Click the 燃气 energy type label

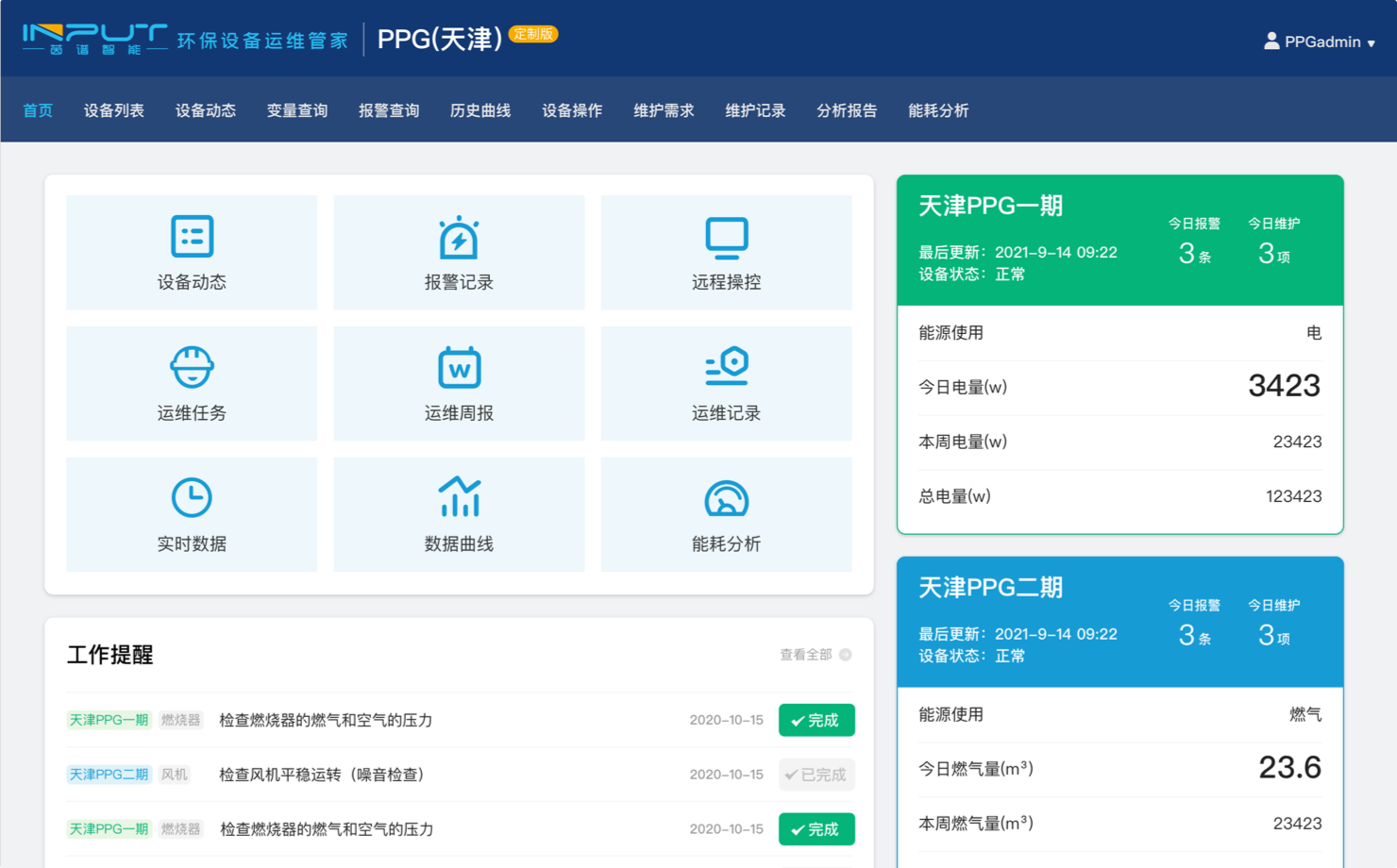click(1305, 714)
